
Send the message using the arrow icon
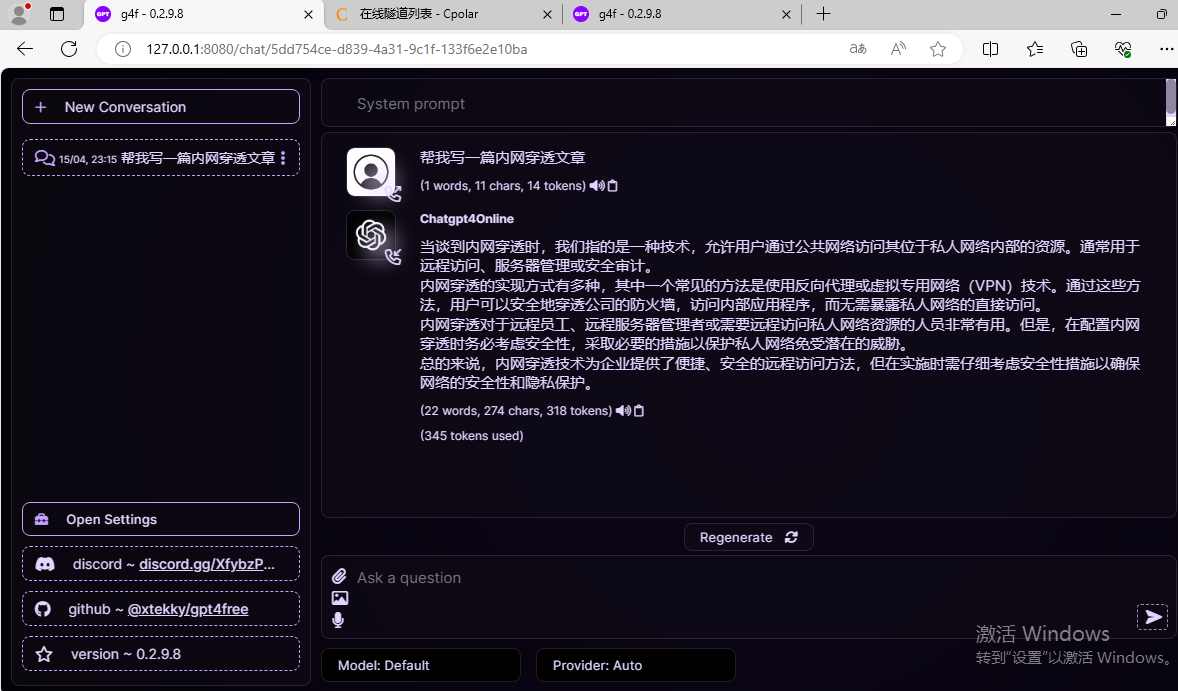[1152, 617]
